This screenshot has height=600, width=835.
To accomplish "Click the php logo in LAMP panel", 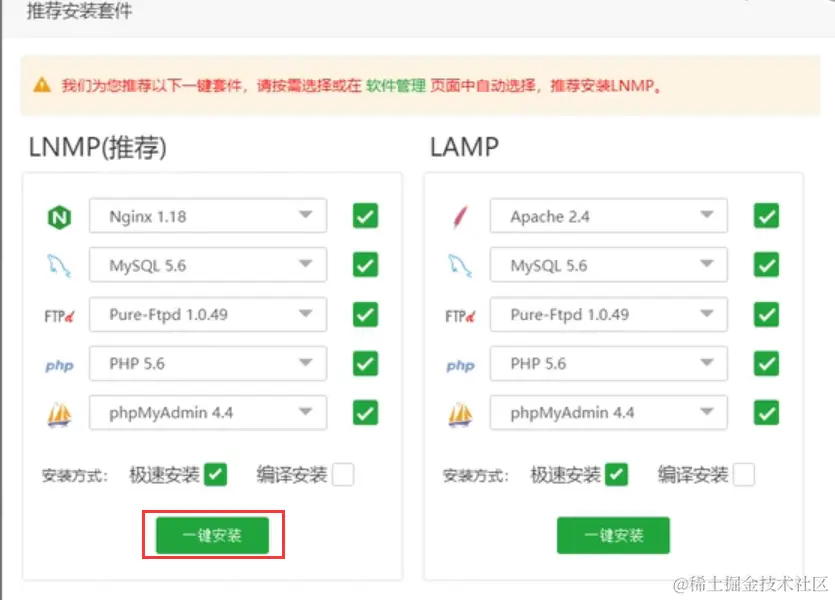I will pyautogui.click(x=460, y=366).
